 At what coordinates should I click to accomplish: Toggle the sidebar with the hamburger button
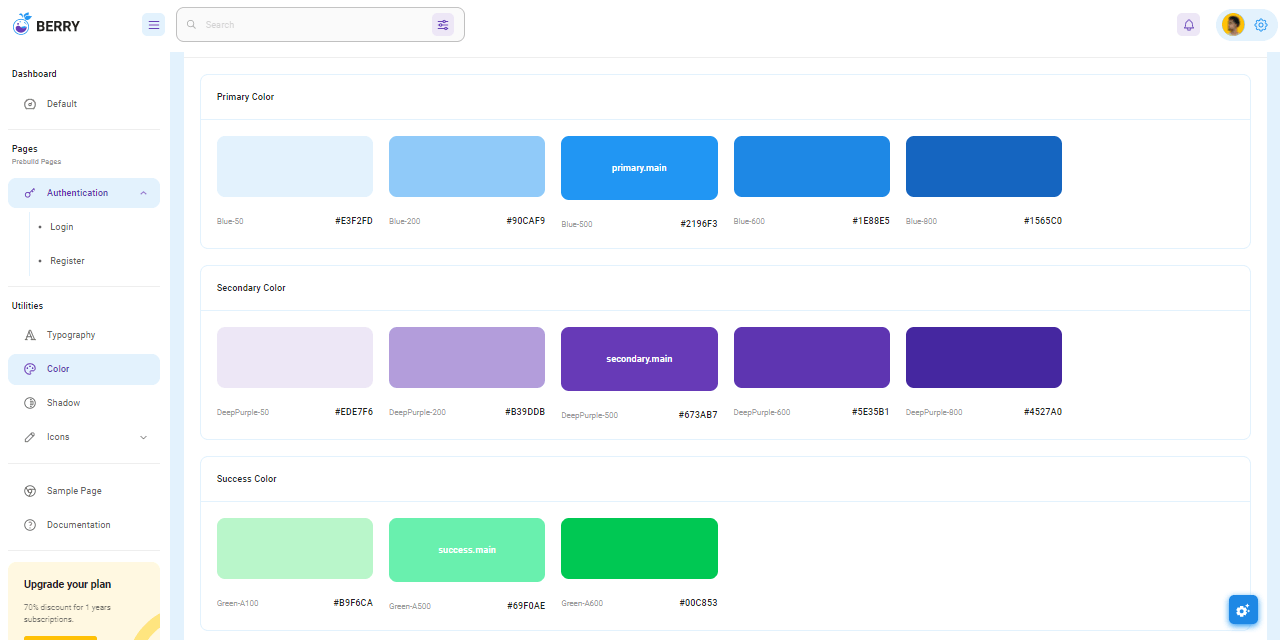tap(153, 24)
